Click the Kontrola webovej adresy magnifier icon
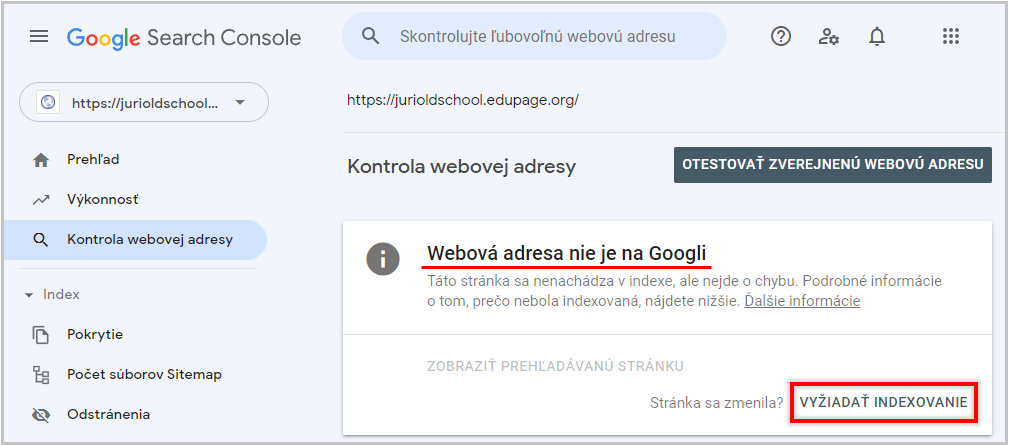 [41, 240]
